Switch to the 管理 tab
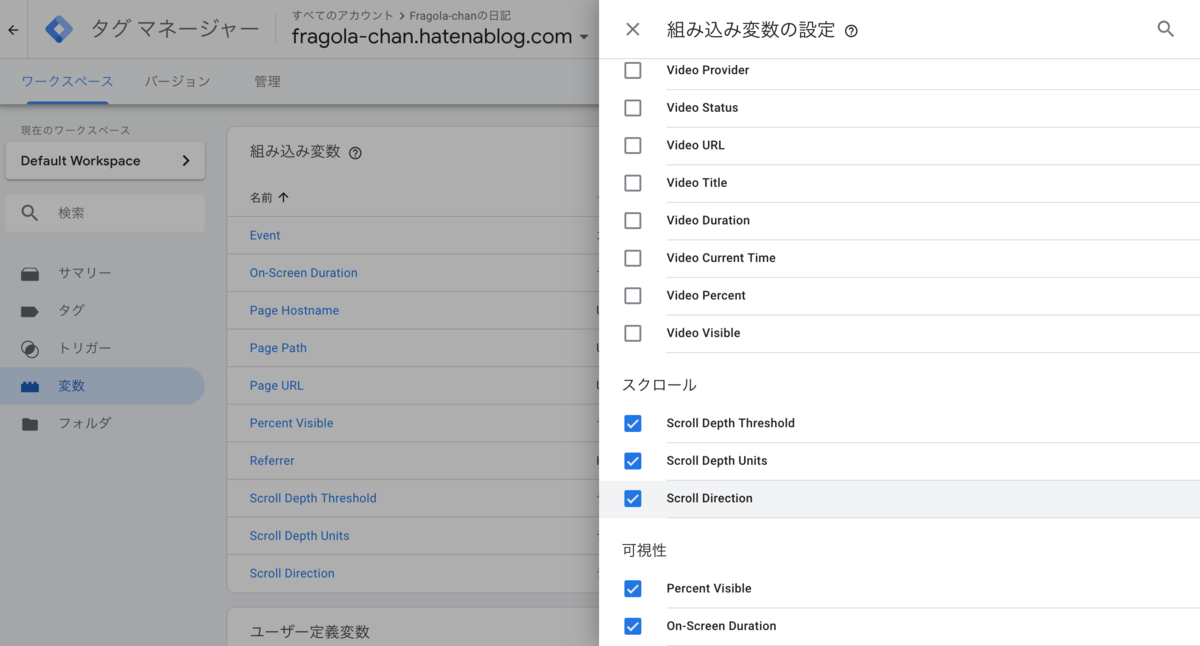Screen dimensions: 1200x646 coord(267,82)
